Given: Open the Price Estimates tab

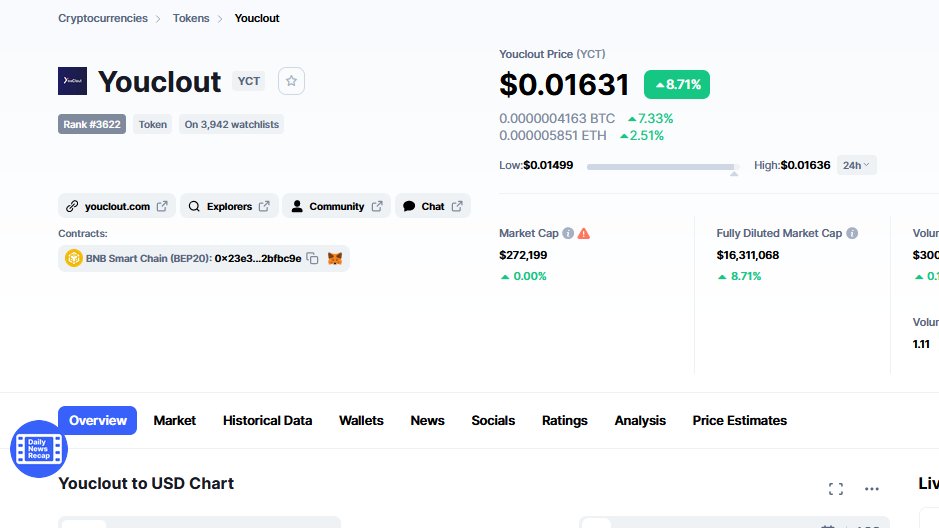Looking at the screenshot, I should pos(740,420).
